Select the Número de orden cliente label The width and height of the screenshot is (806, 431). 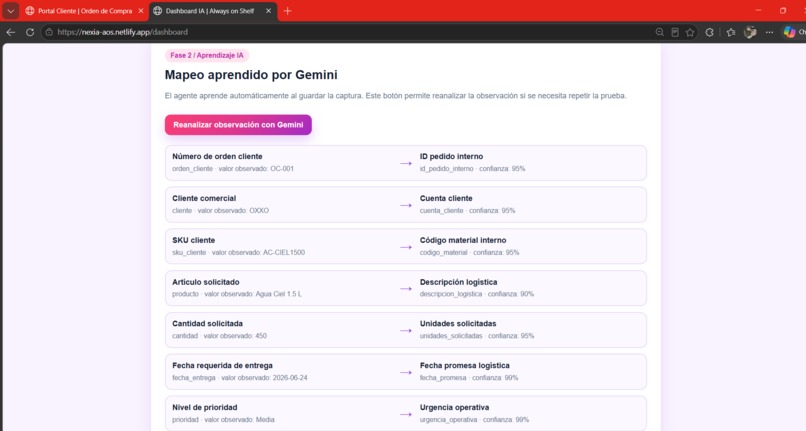click(x=217, y=156)
